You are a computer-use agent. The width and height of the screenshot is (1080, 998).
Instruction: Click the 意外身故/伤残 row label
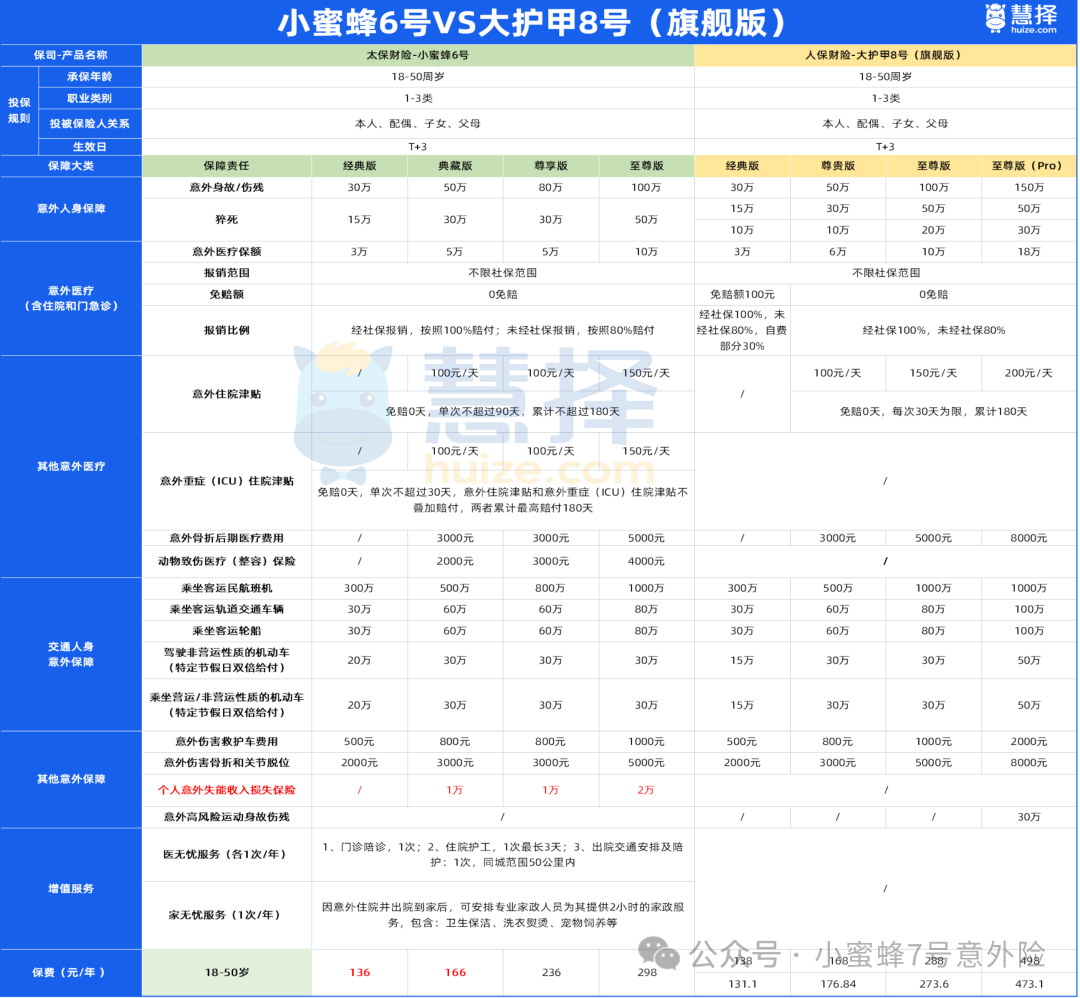(x=227, y=187)
